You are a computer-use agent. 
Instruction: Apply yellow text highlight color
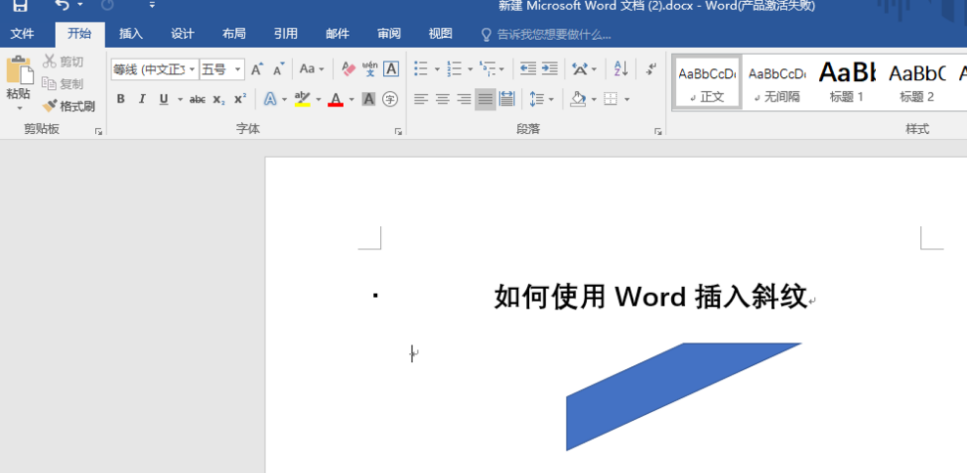[x=302, y=99]
